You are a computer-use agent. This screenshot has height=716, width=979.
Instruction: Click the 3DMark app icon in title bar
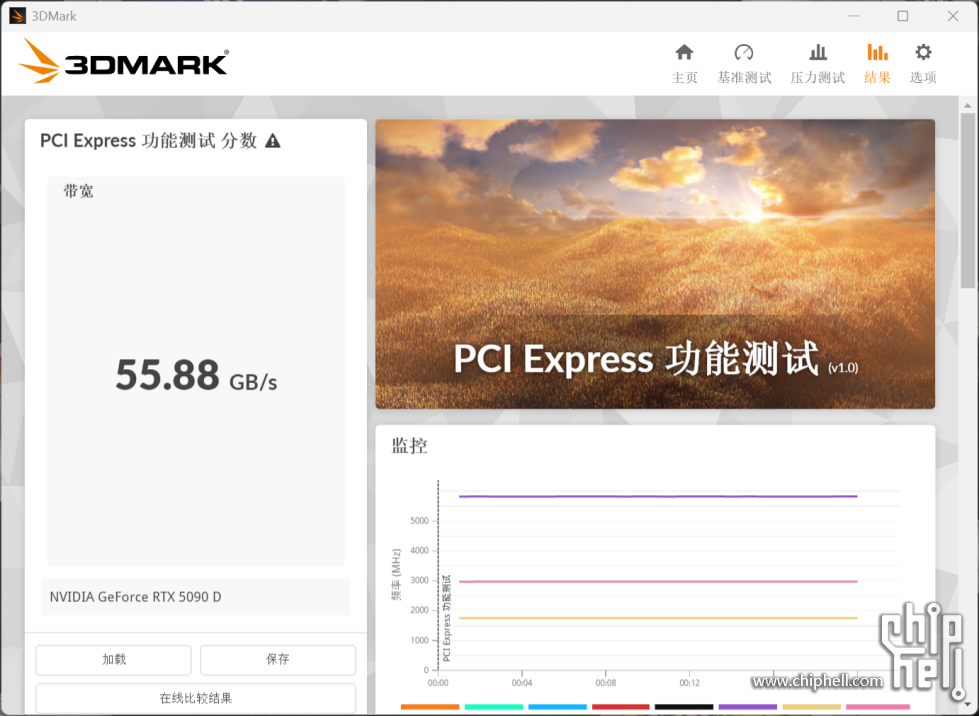coord(17,16)
